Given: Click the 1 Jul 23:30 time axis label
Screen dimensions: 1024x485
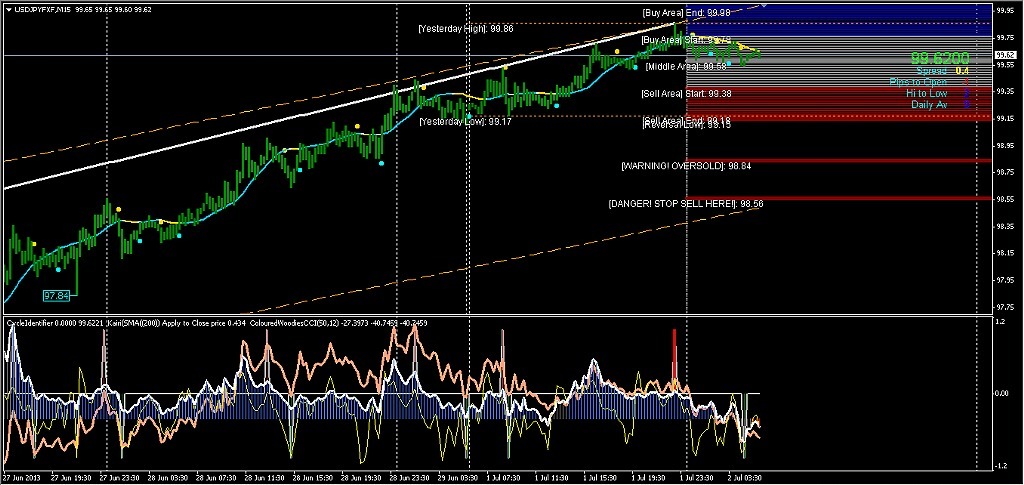Looking at the screenshot, I should coord(696,477).
